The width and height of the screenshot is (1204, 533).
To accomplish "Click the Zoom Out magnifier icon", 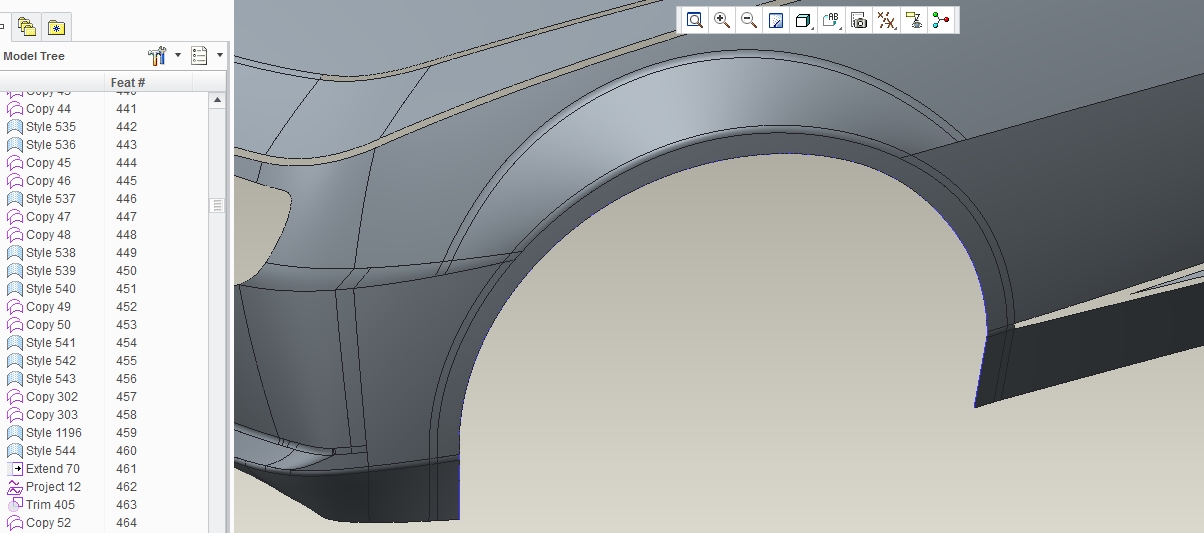I will (x=748, y=20).
